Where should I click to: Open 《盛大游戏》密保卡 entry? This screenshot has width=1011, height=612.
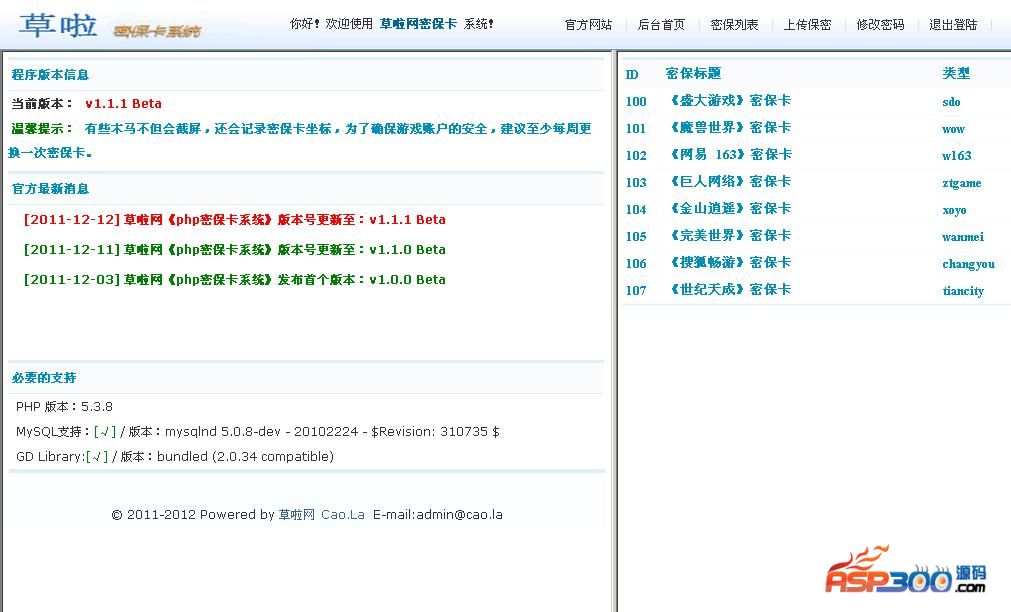731,101
